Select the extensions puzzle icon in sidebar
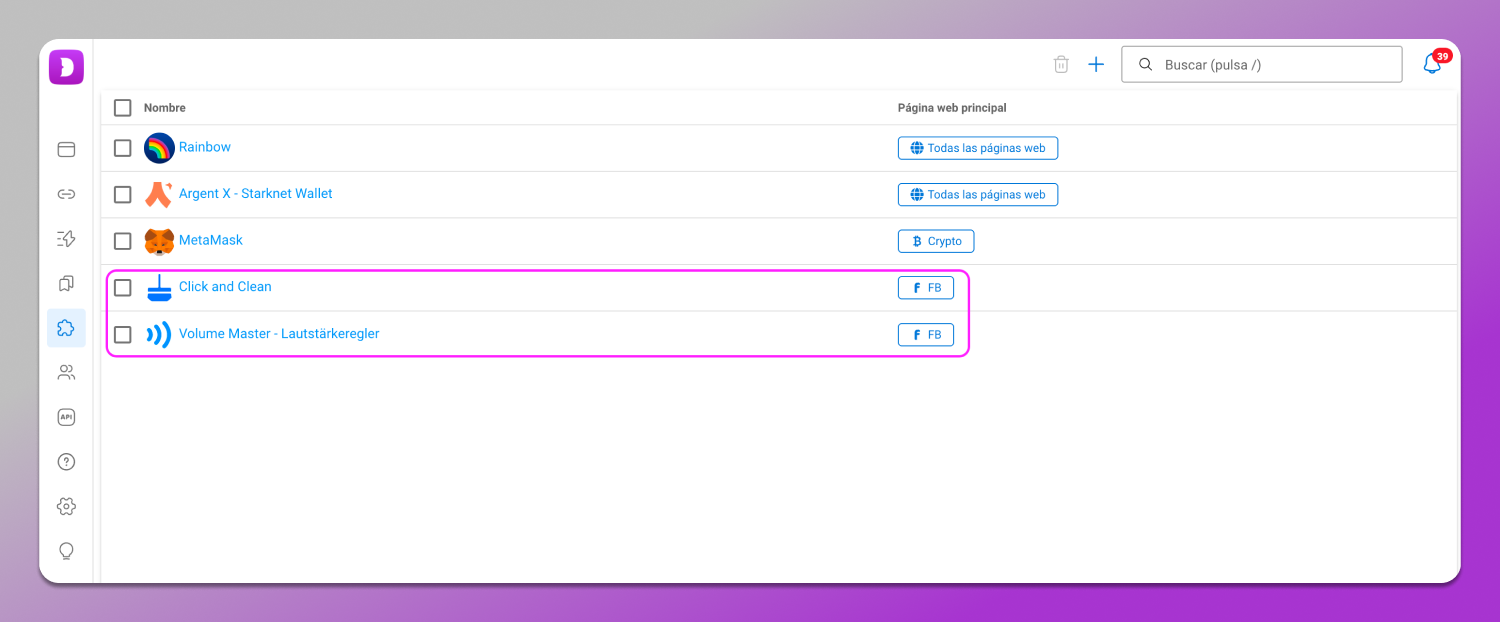This screenshot has height=622, width=1500. coord(66,328)
